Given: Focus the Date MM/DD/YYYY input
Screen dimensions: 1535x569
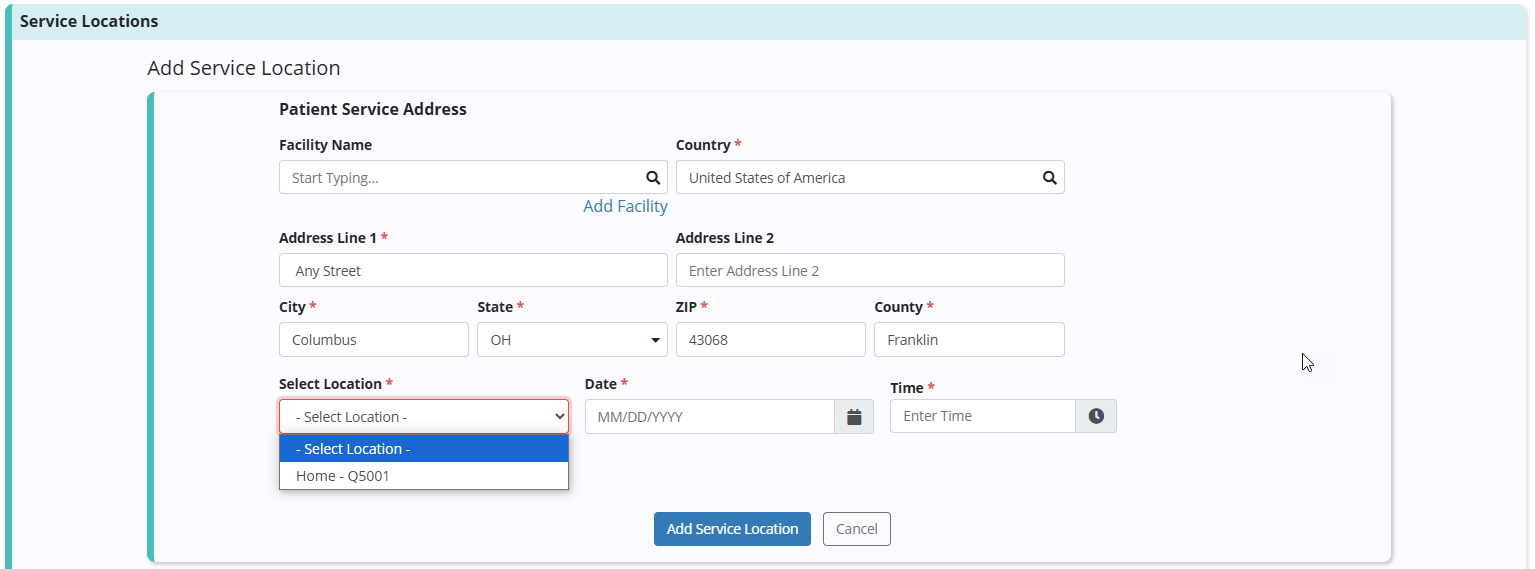Looking at the screenshot, I should [x=709, y=417].
